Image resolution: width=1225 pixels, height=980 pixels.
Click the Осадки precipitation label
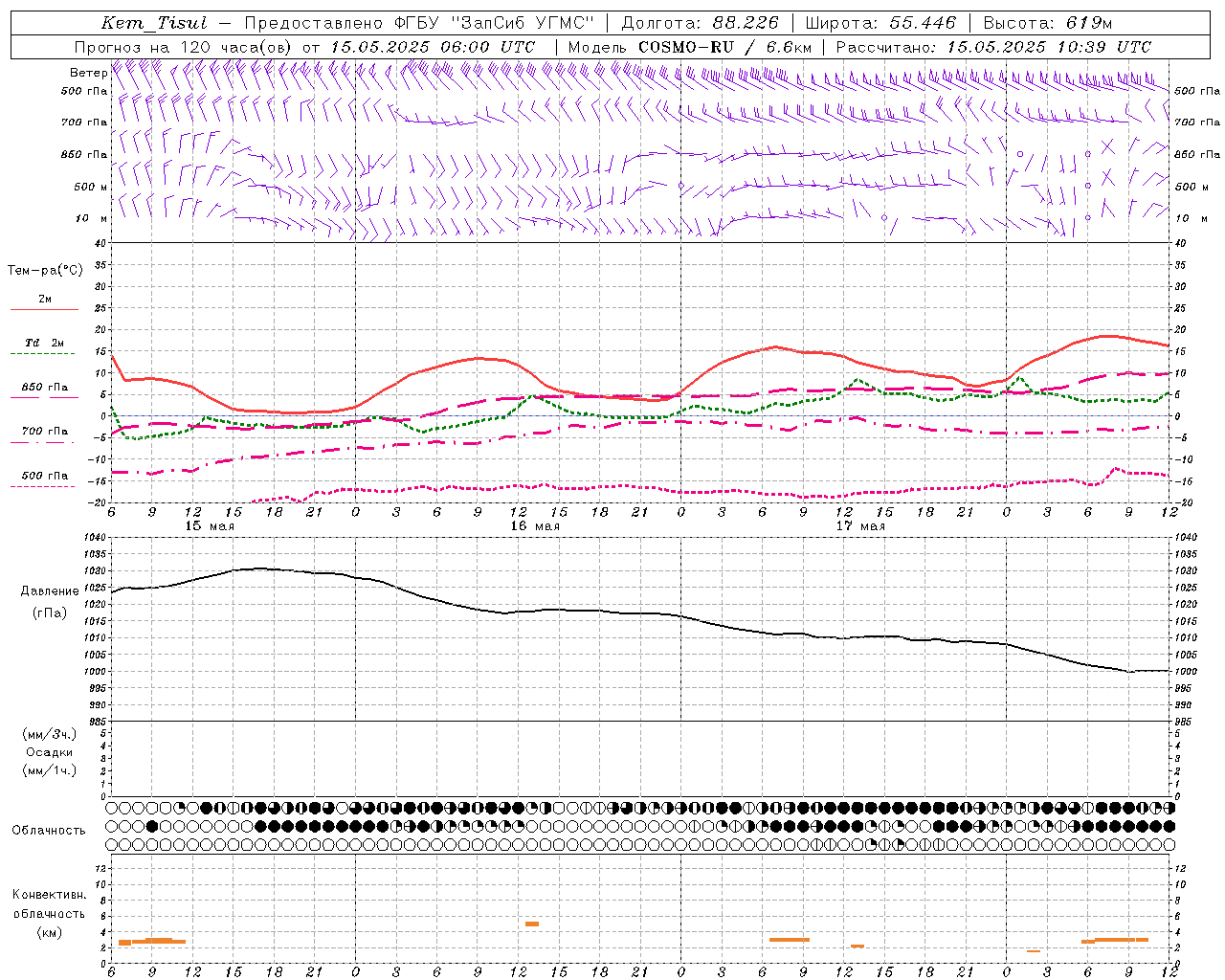coord(50,752)
